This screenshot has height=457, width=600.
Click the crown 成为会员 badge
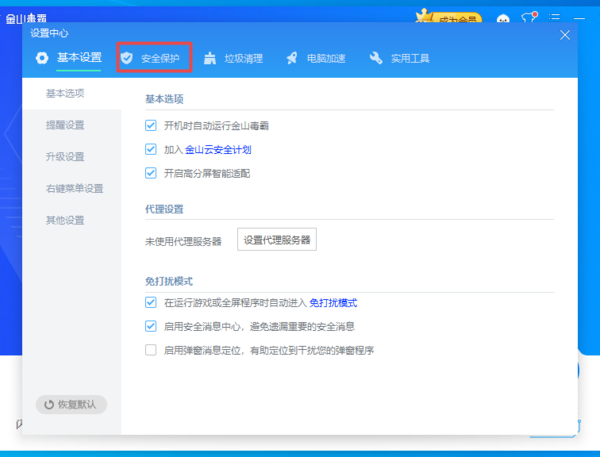(450, 17)
